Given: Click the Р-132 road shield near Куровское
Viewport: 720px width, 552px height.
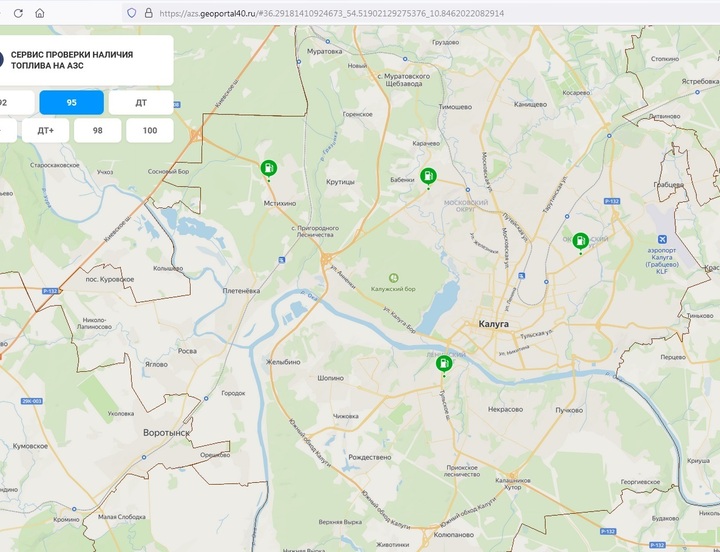Looking at the screenshot, I should 50,291.
